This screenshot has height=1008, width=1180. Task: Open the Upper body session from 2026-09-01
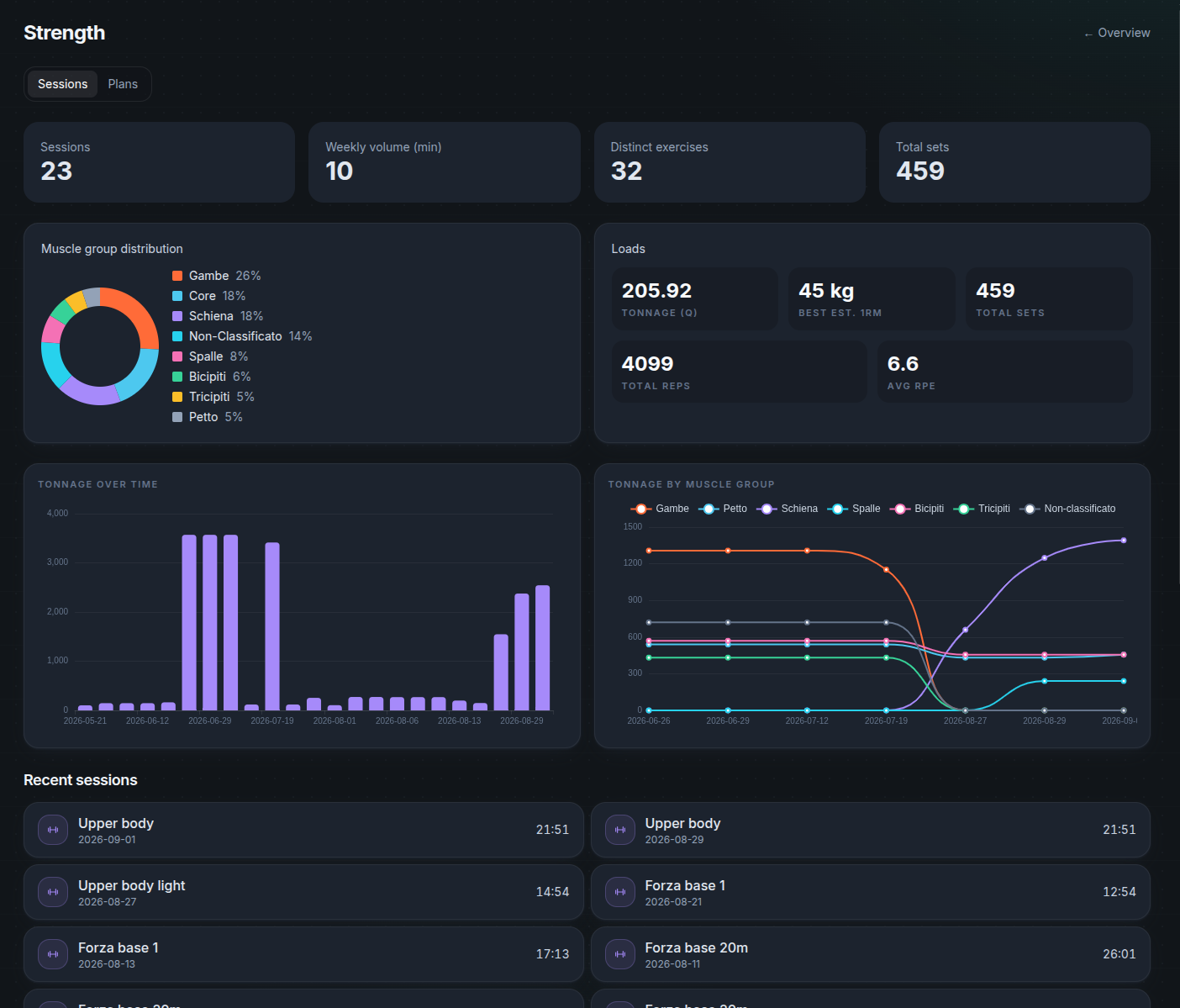[303, 830]
